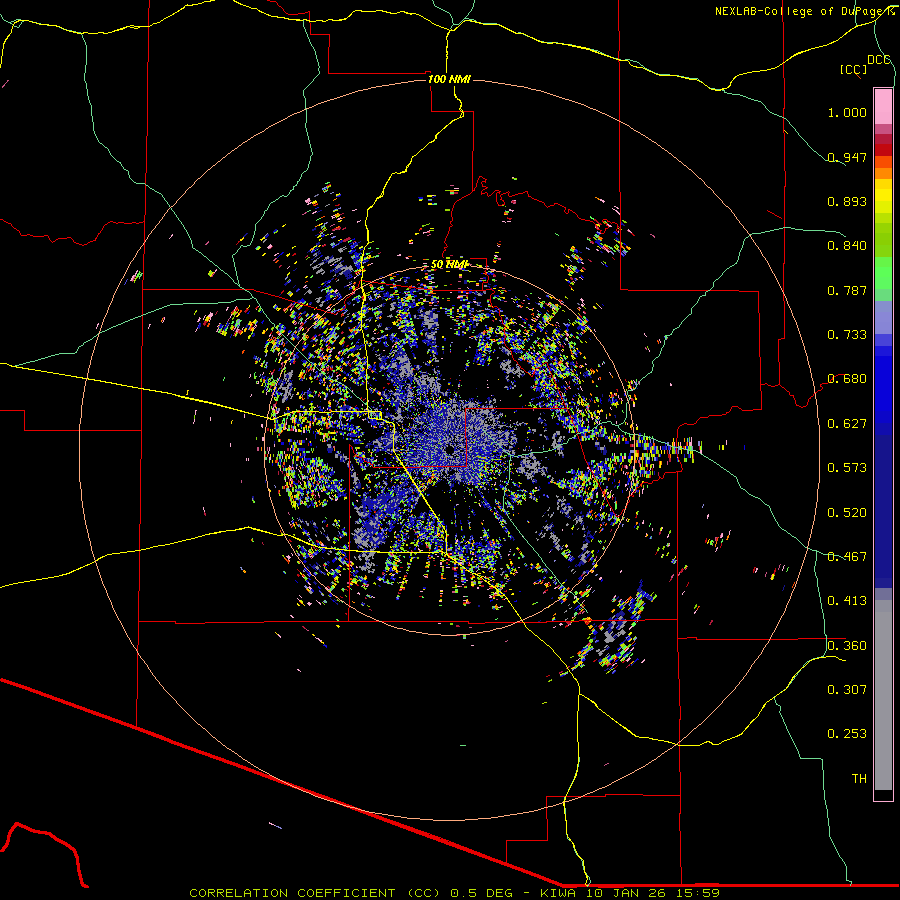
Task: Click the TH threshold label
Action: [x=859, y=779]
